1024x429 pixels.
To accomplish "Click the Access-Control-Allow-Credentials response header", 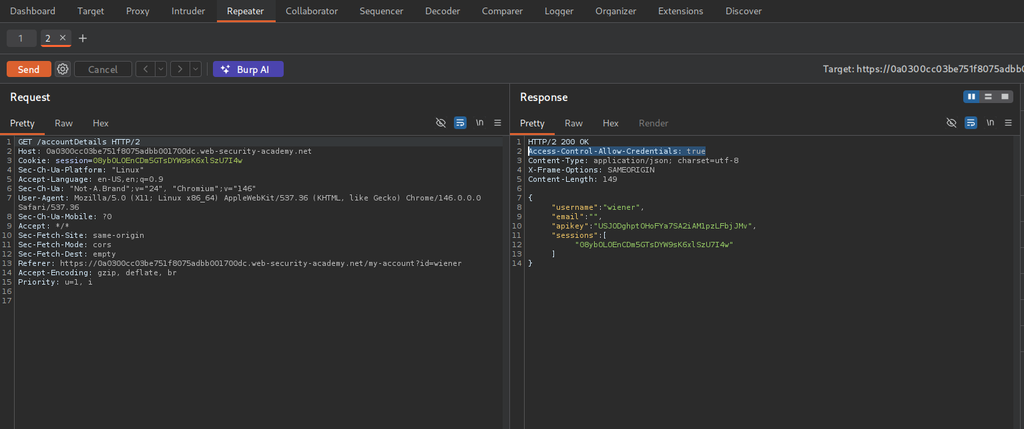I will click(x=616, y=151).
